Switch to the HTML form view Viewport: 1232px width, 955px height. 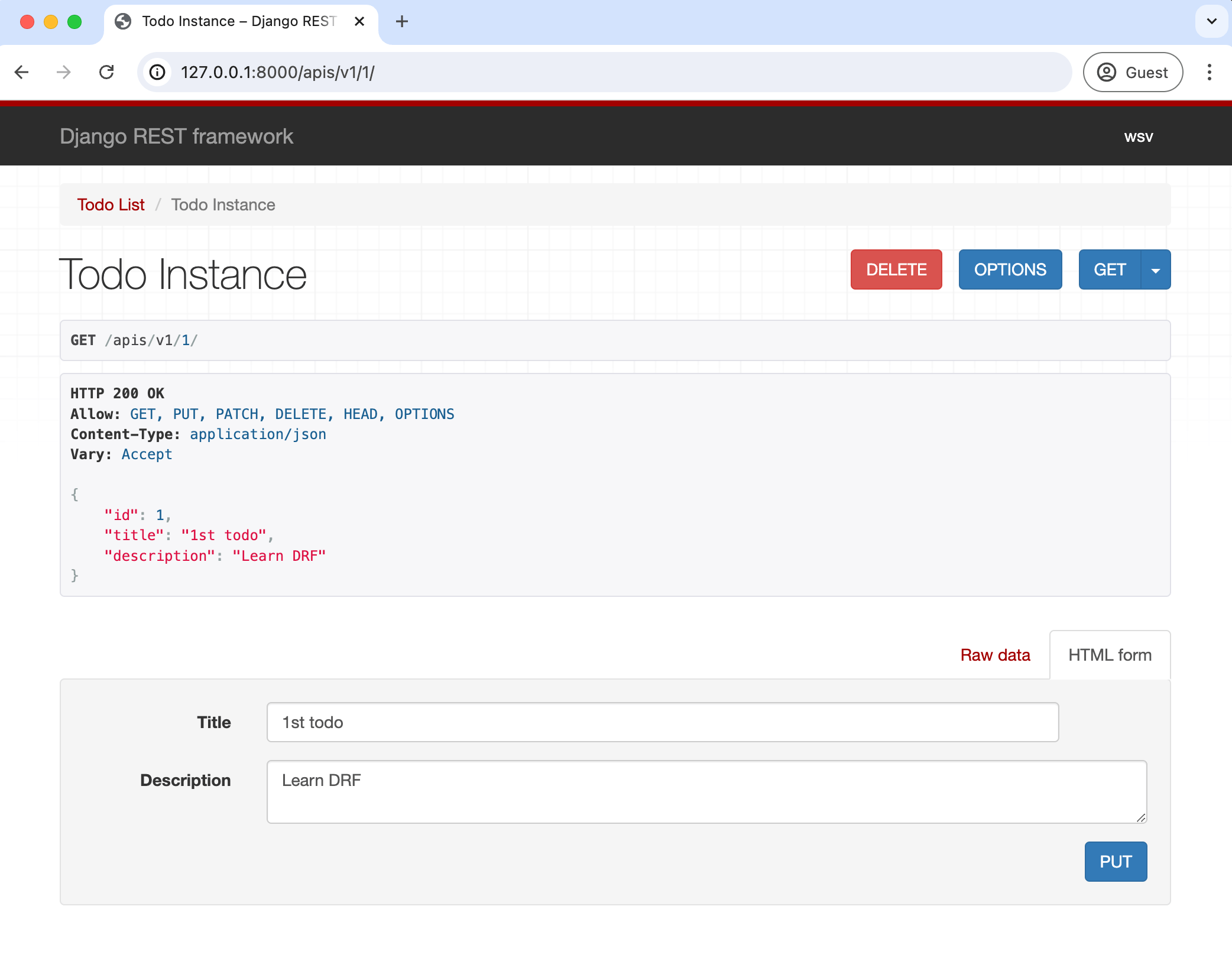[x=1110, y=655]
